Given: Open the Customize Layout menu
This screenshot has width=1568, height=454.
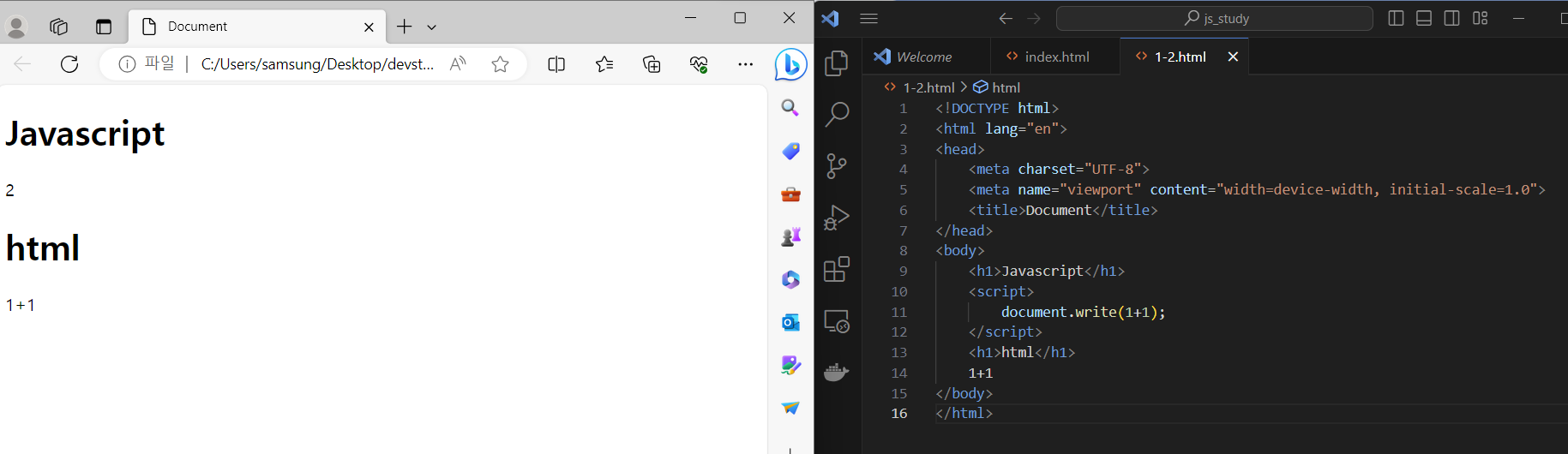Looking at the screenshot, I should coord(1481,18).
